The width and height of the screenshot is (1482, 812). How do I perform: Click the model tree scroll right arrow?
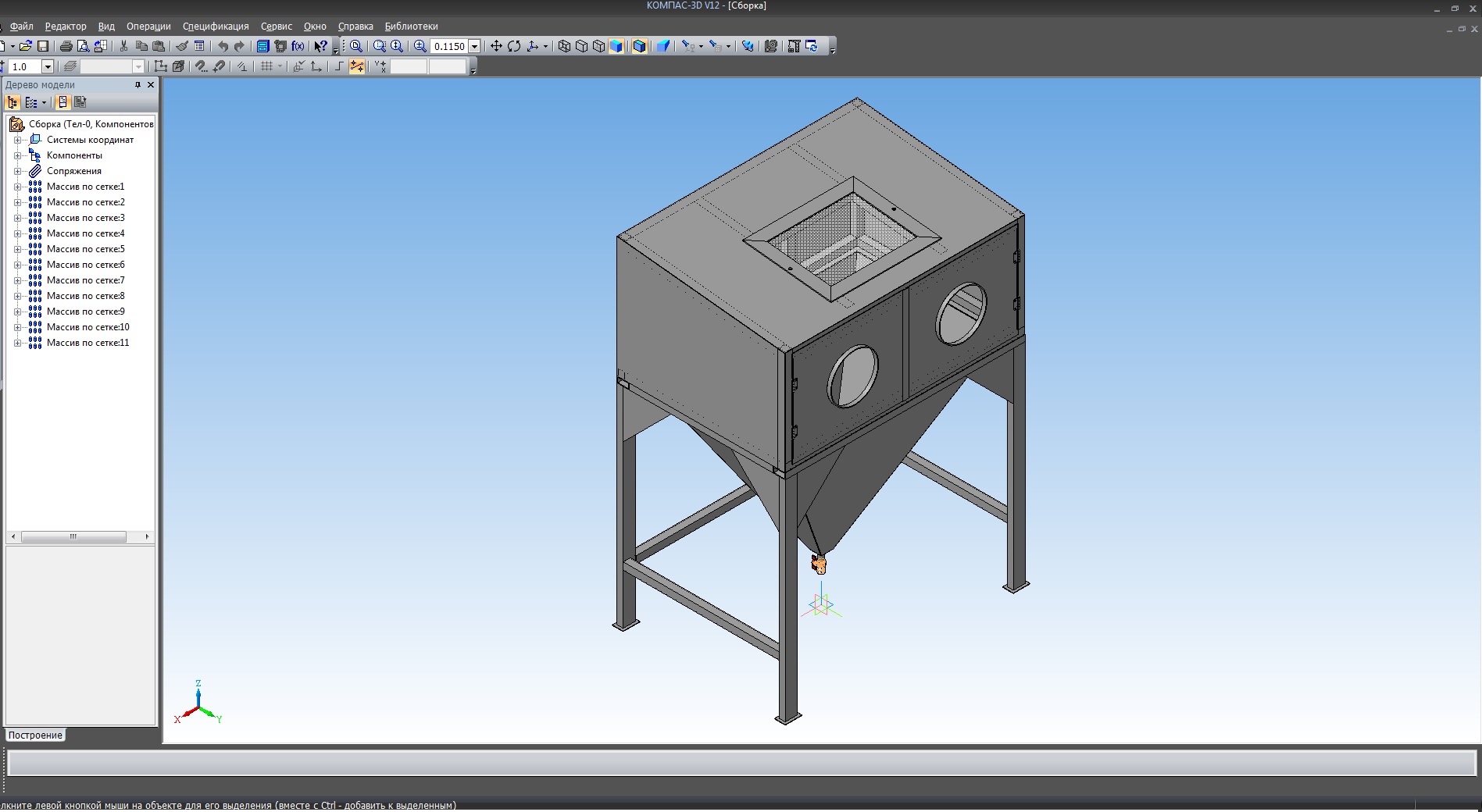pos(147,536)
